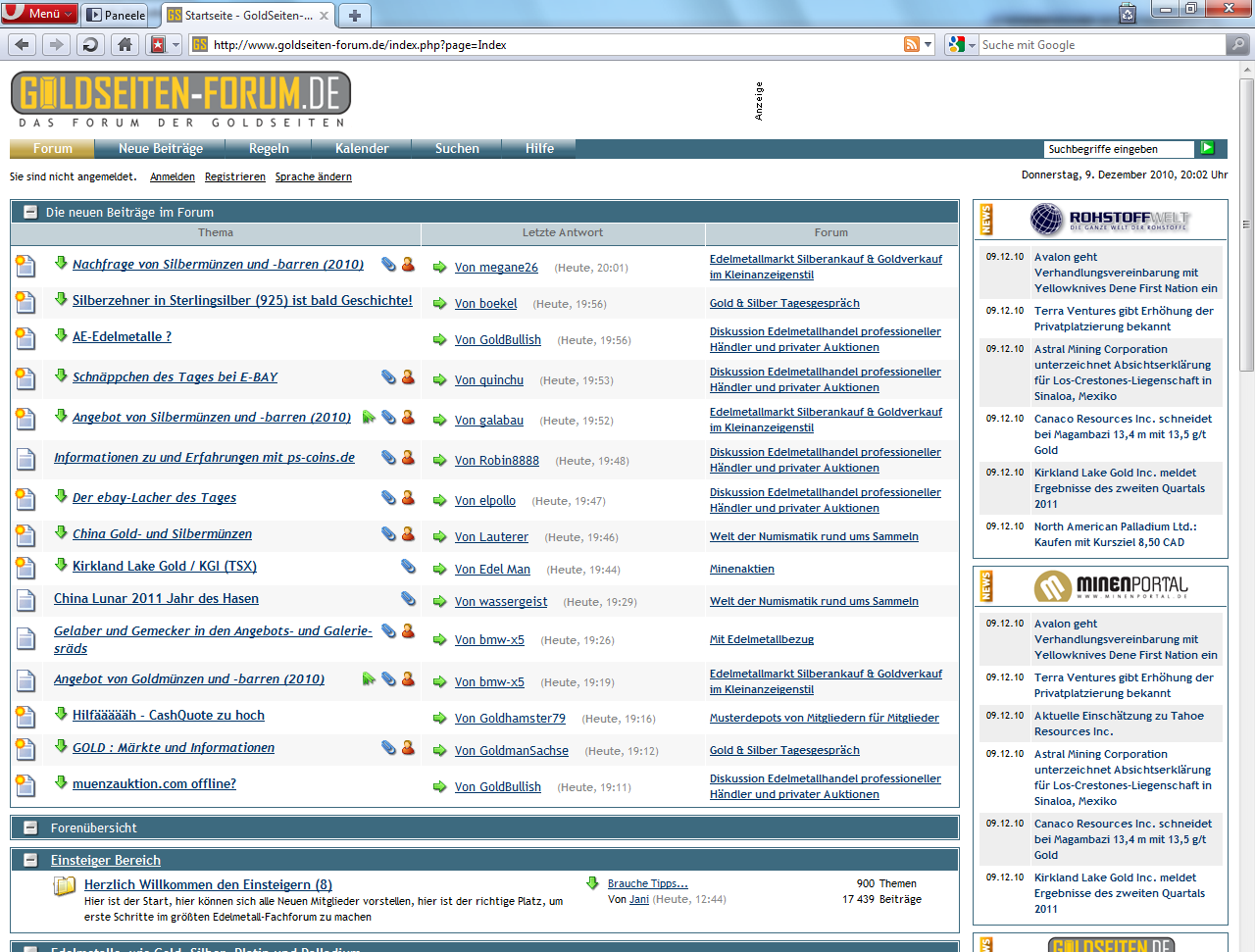Jump to last reply by megane26 arrow
The image size is (1255, 952).
tap(439, 268)
